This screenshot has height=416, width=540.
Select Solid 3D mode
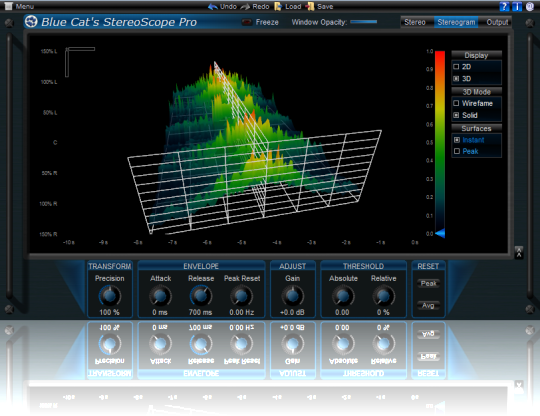coord(456,115)
